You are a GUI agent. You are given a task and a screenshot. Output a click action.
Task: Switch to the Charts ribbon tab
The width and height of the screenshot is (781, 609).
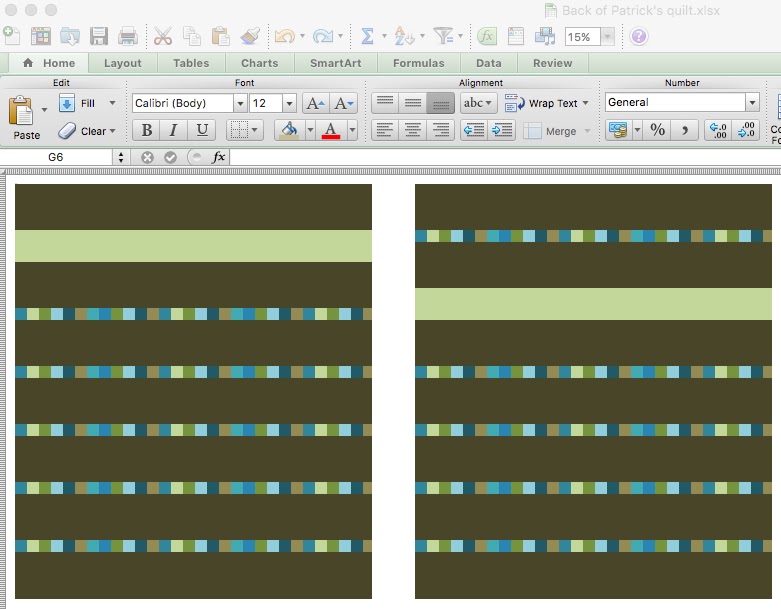click(x=260, y=63)
